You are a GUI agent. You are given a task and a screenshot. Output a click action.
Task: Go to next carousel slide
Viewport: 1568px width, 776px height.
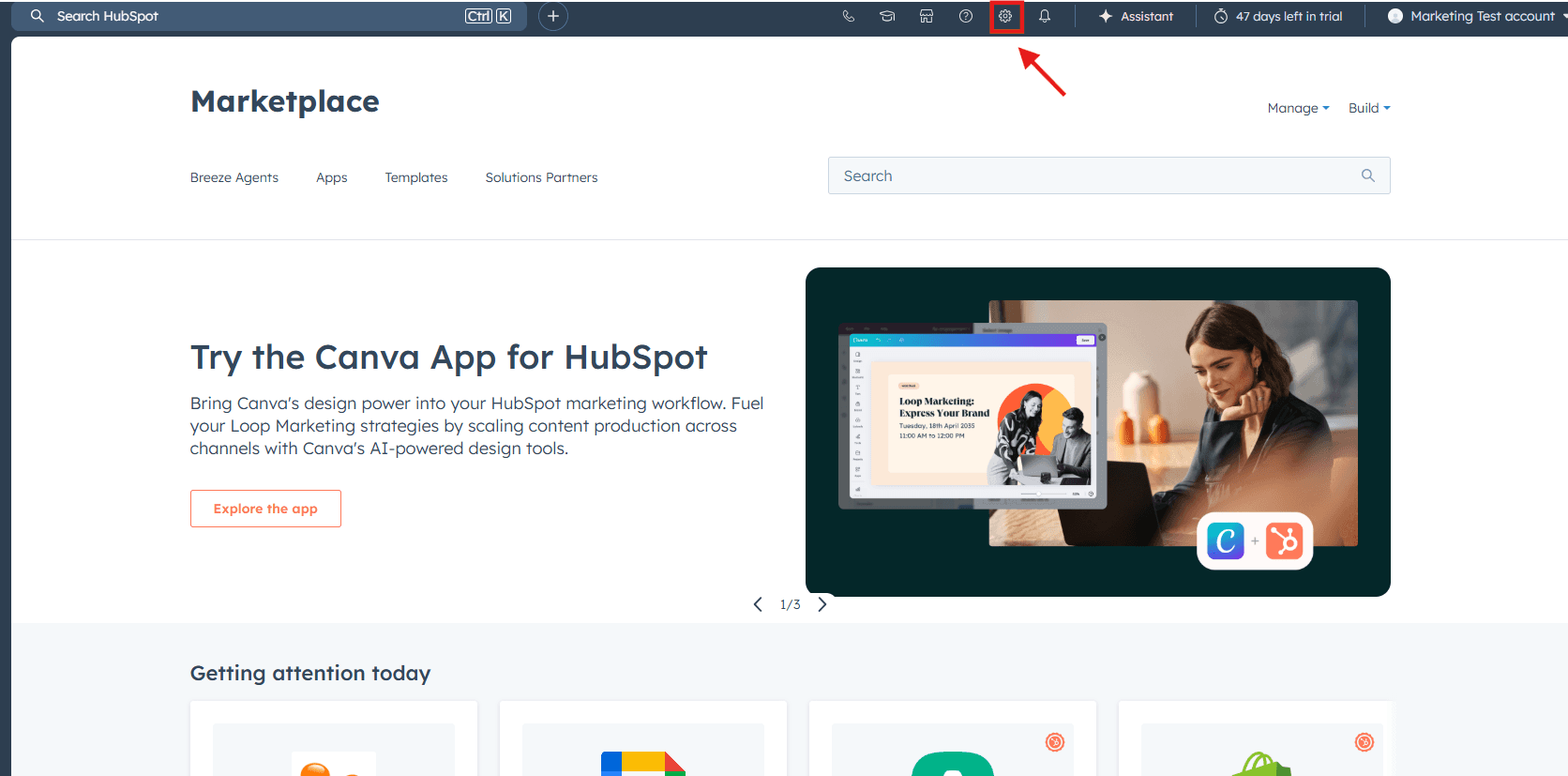coord(822,604)
